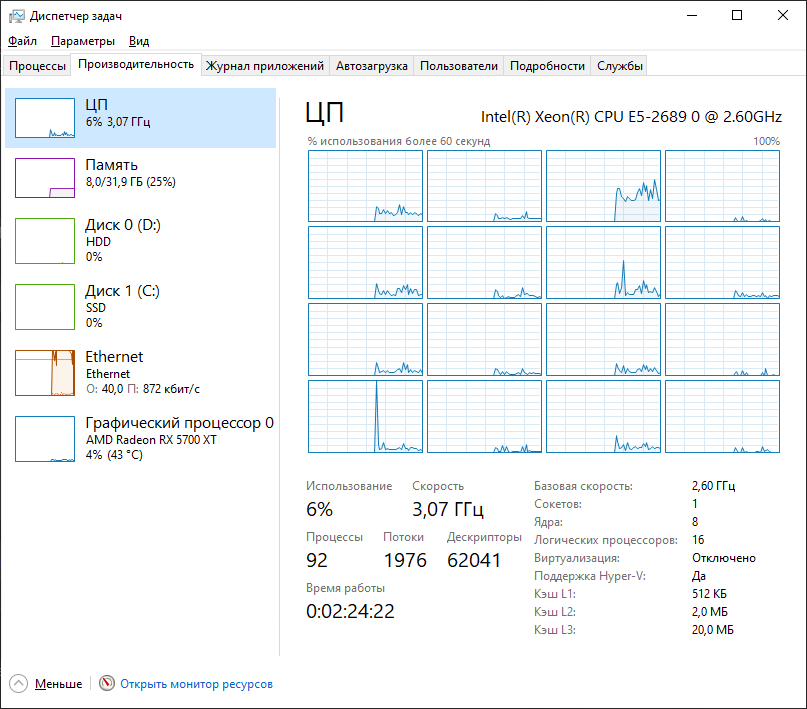This screenshot has height=709, width=807.
Task: Select Графический процессор 0 graph thumbnail
Action: (45, 439)
